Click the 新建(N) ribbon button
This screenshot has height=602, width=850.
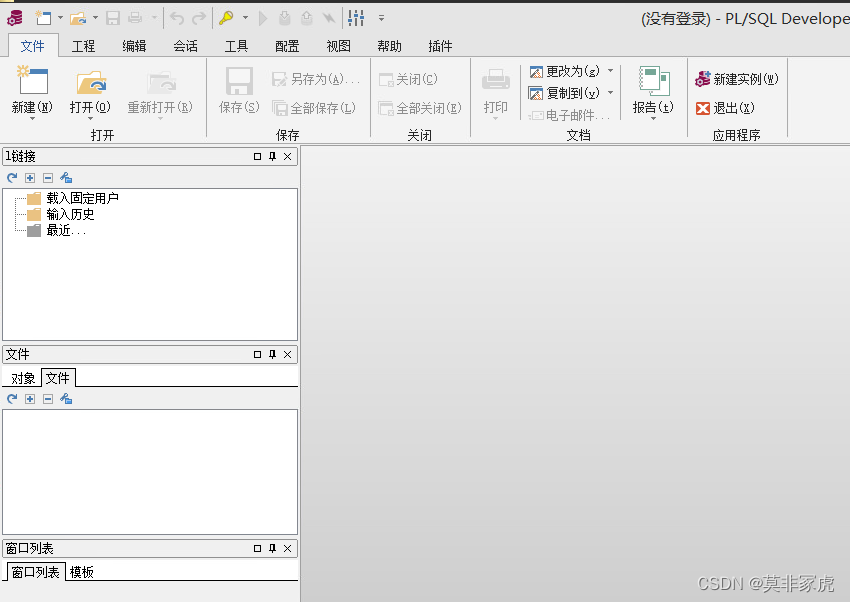click(32, 92)
